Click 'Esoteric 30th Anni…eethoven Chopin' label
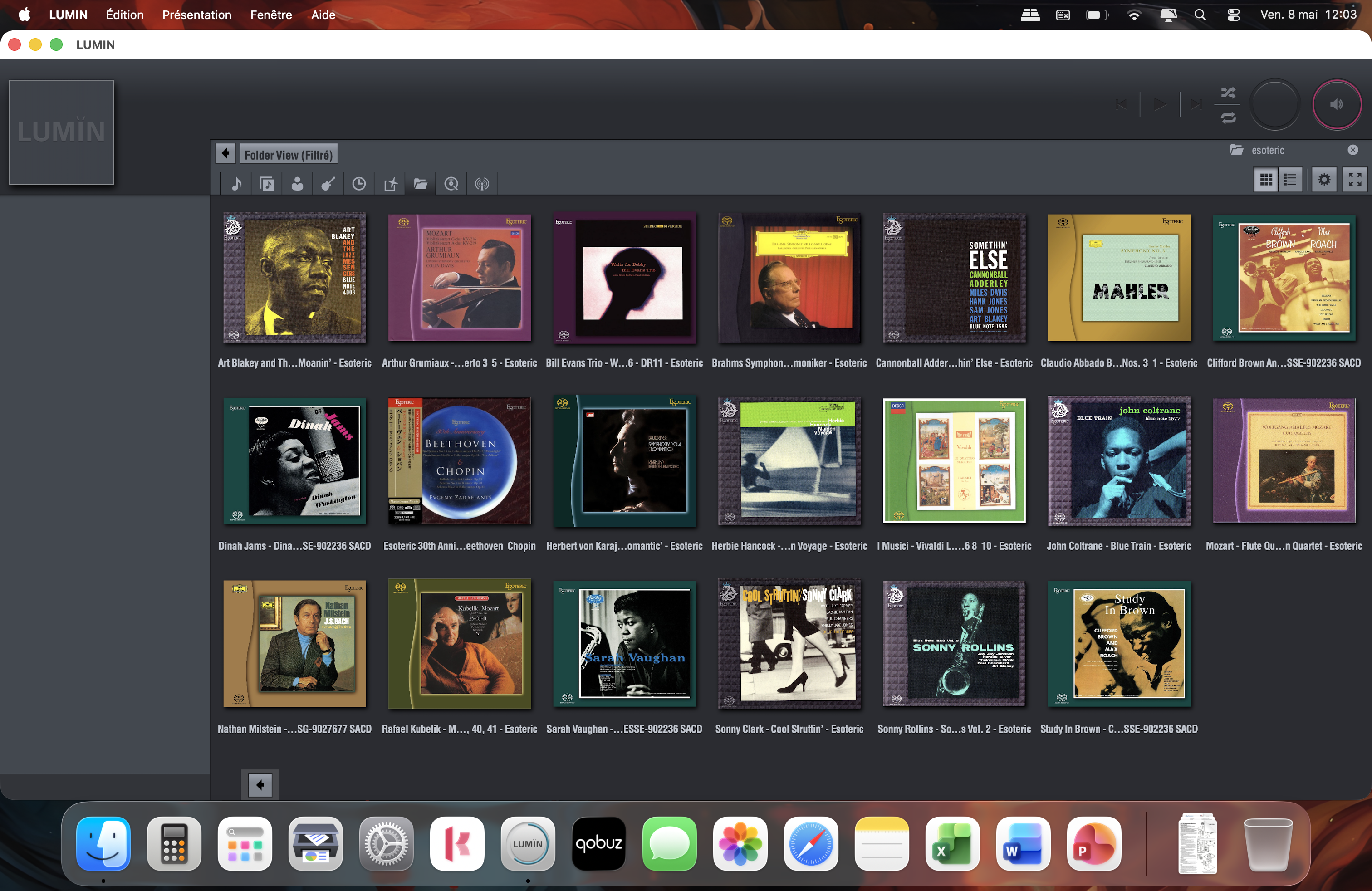The image size is (1372, 891). [460, 546]
